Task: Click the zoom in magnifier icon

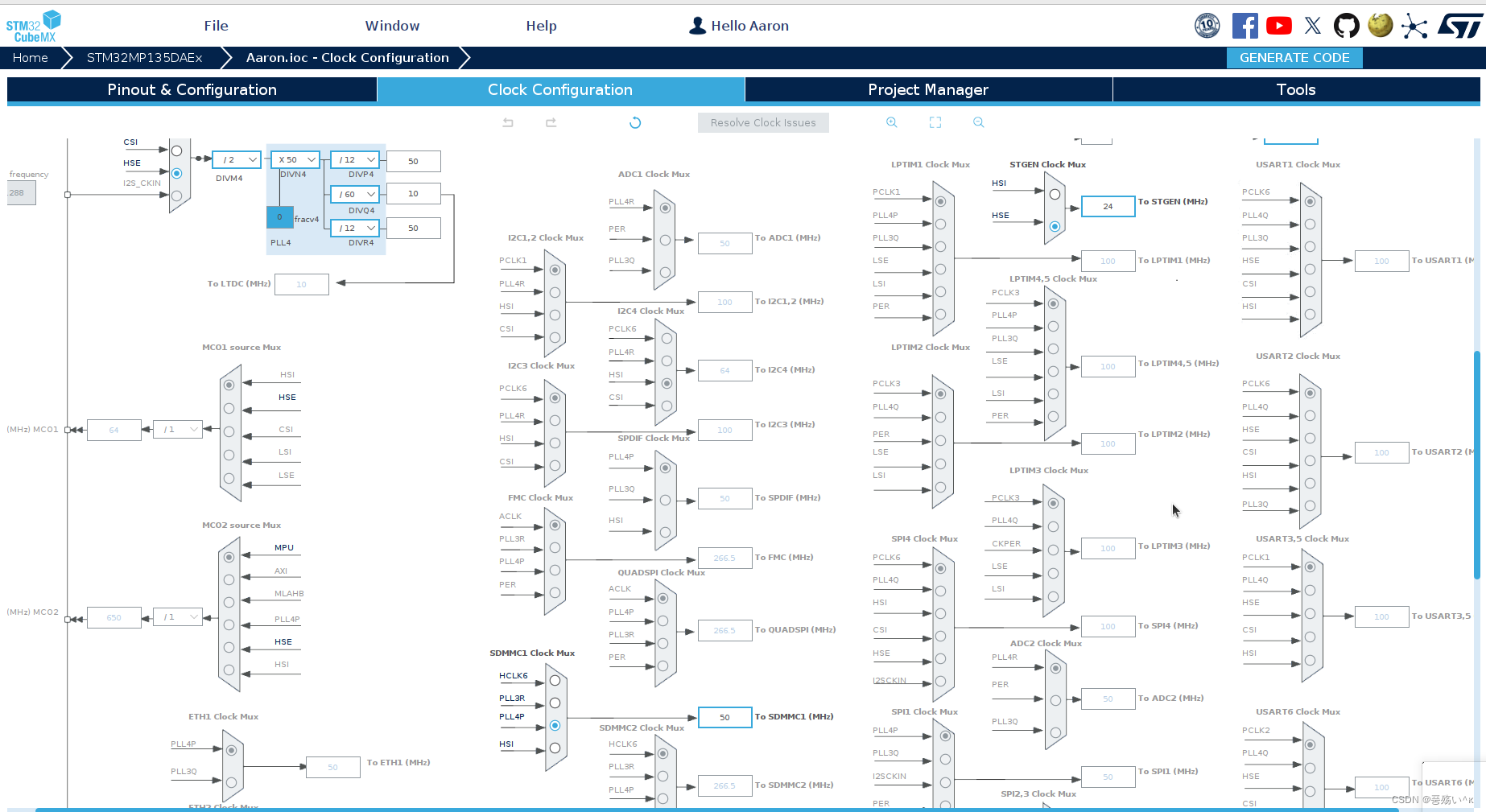Action: pyautogui.click(x=892, y=122)
